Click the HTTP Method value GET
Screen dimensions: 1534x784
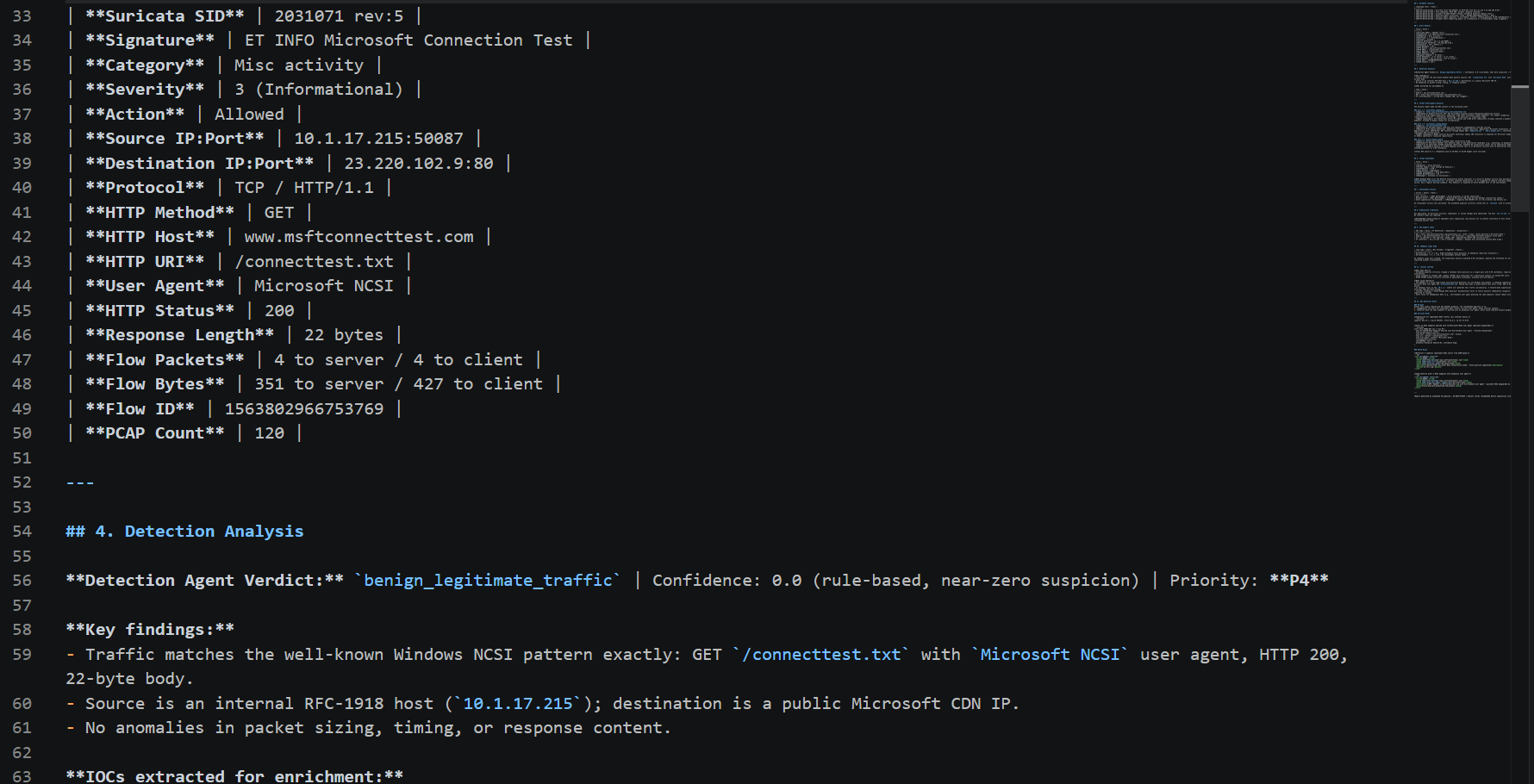[x=279, y=213]
